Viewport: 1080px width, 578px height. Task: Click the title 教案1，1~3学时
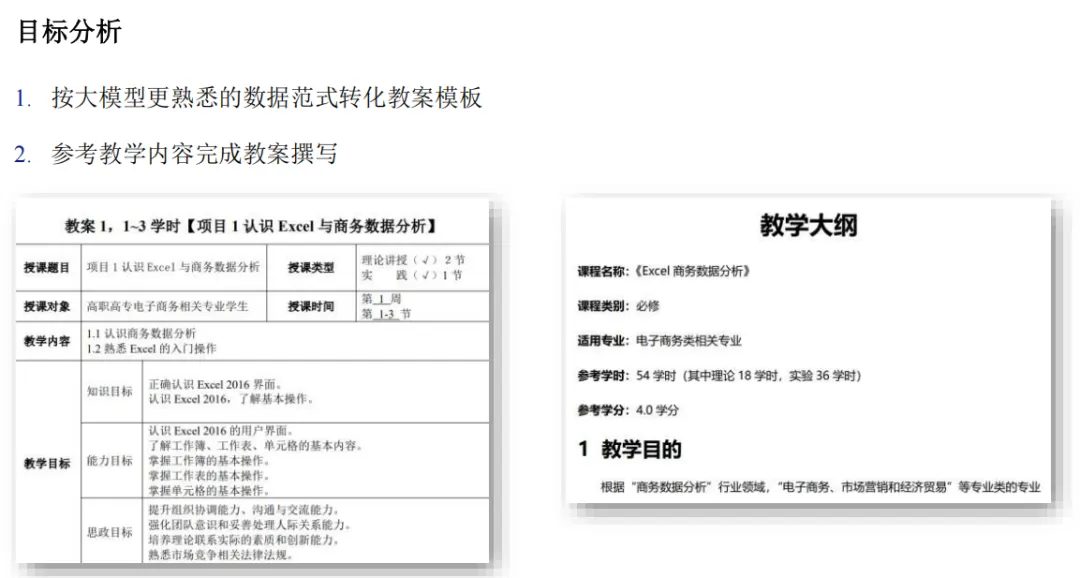(123, 226)
